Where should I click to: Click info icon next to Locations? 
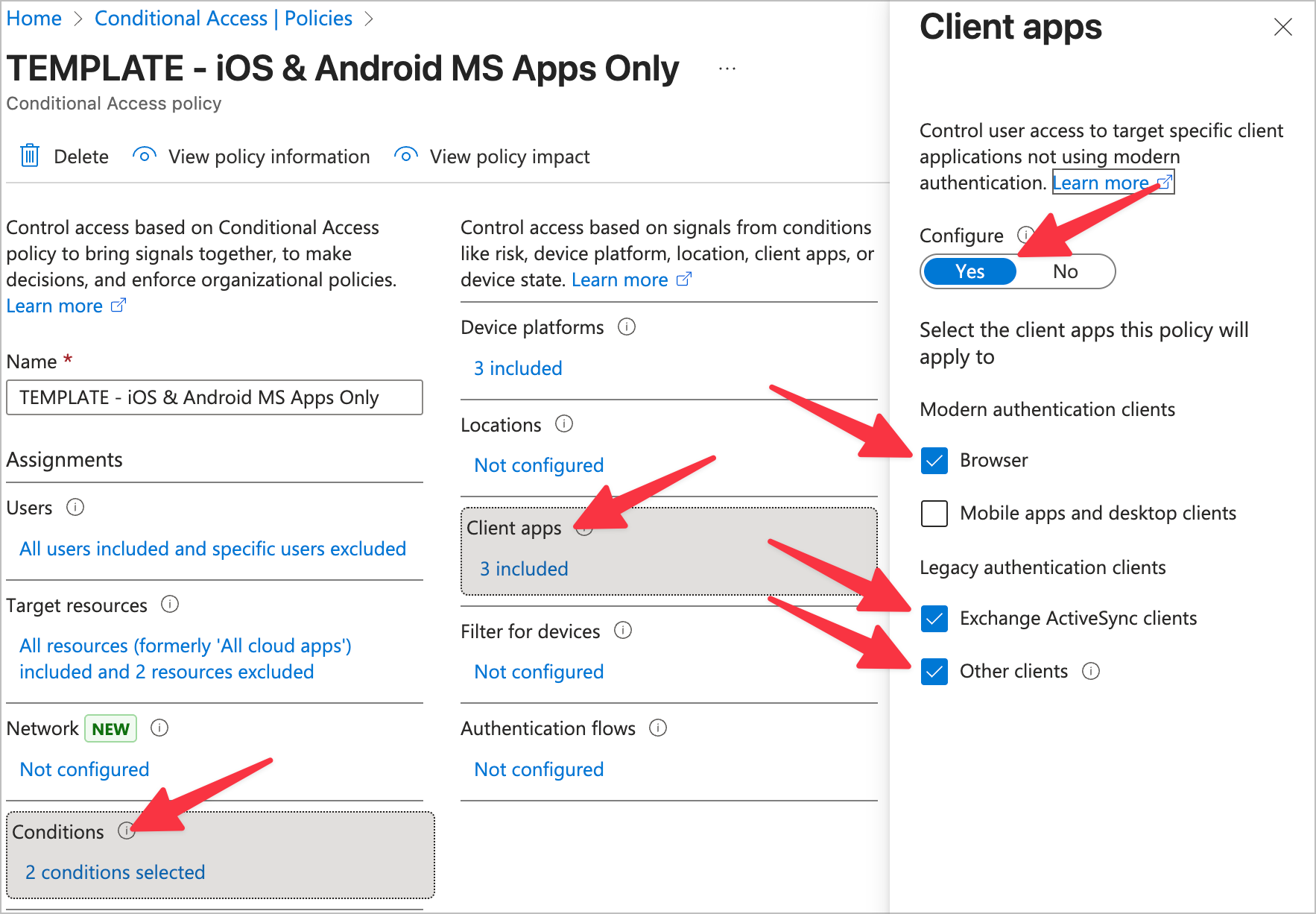[x=564, y=424]
